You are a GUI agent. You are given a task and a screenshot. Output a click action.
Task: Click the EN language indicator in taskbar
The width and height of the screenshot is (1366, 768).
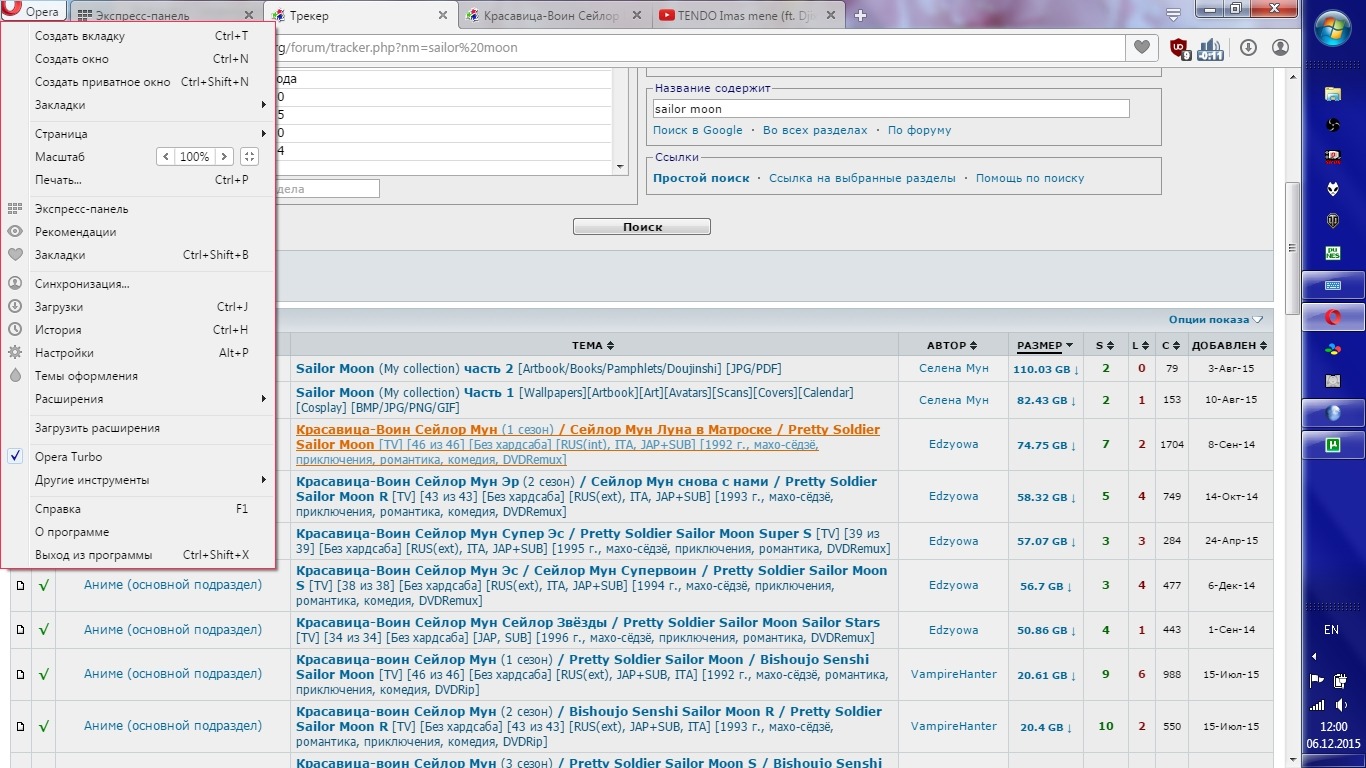1331,630
